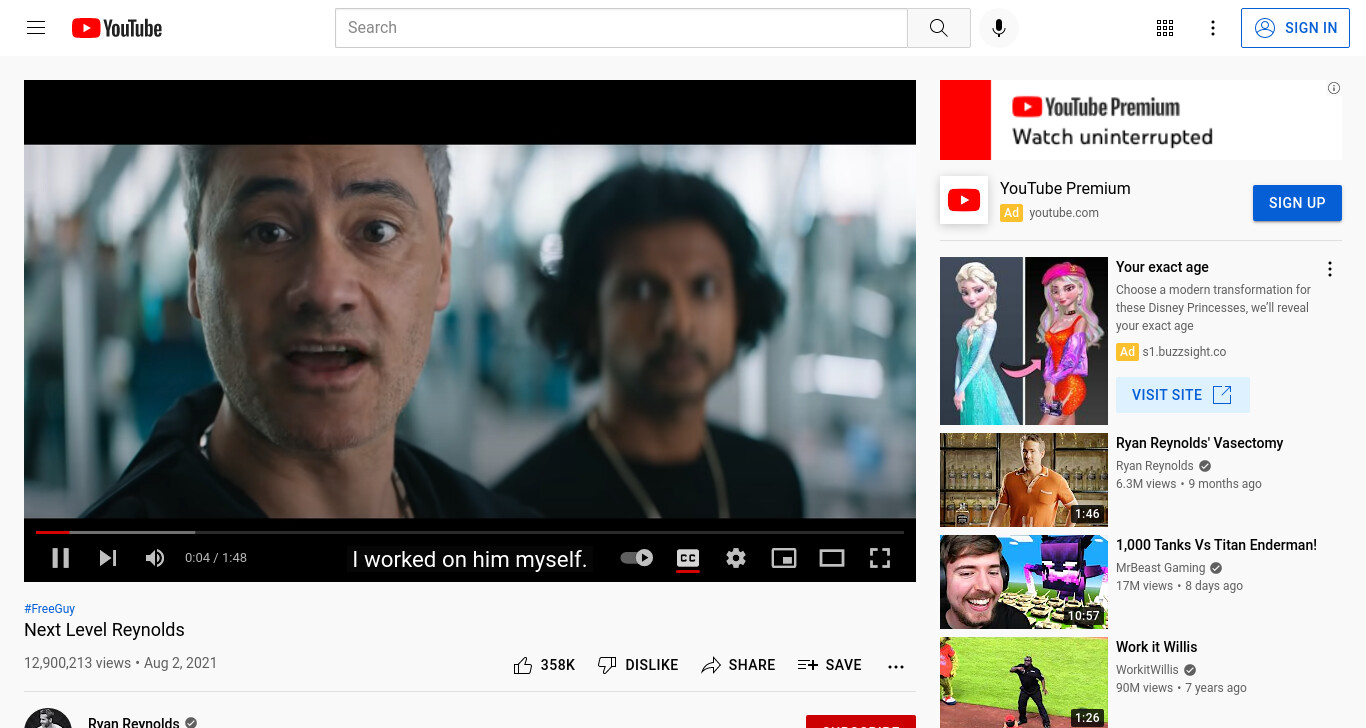Click 'Your exact age' ad title

pos(1162,267)
